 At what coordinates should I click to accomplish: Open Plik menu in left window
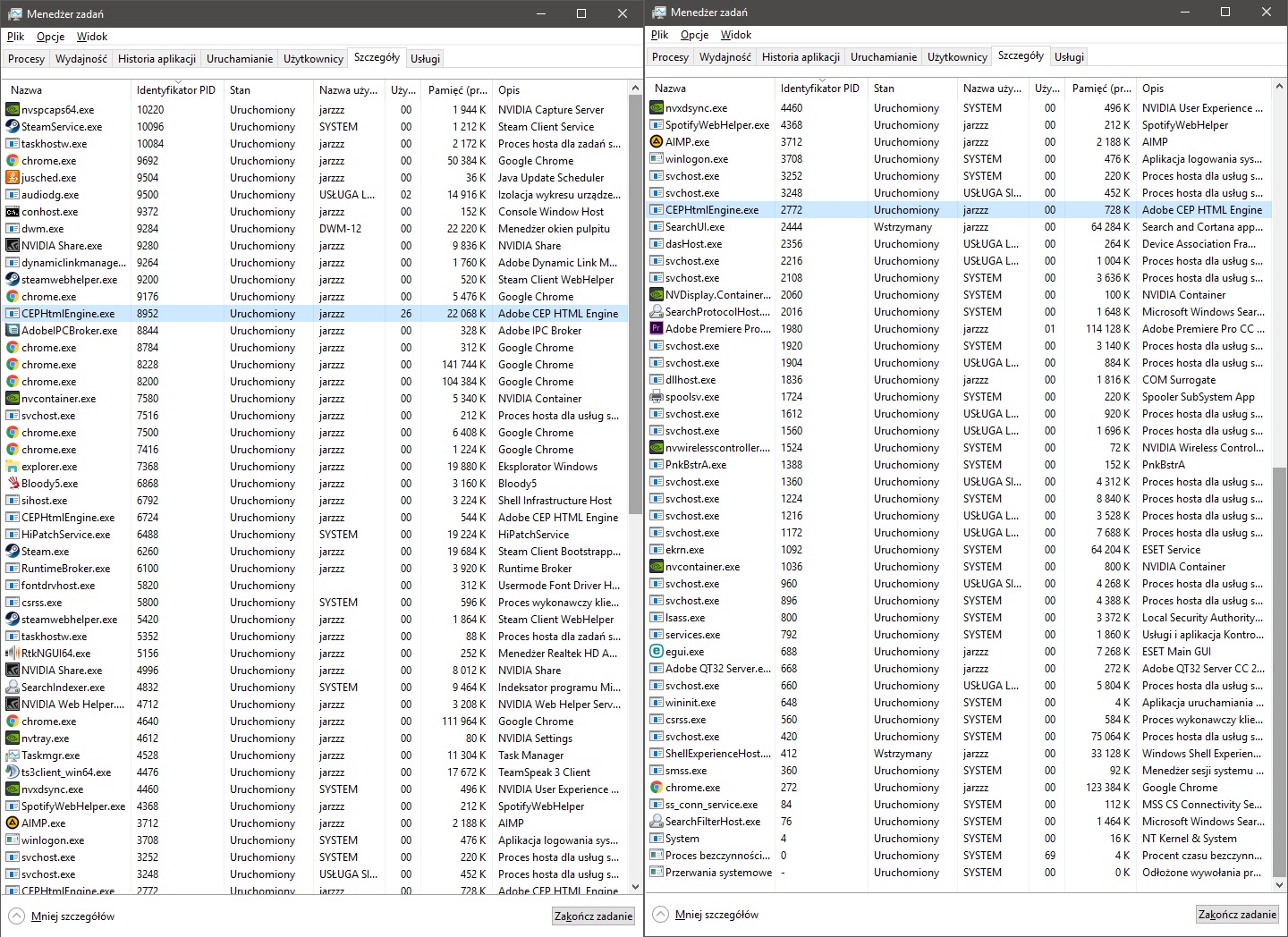[x=16, y=37]
